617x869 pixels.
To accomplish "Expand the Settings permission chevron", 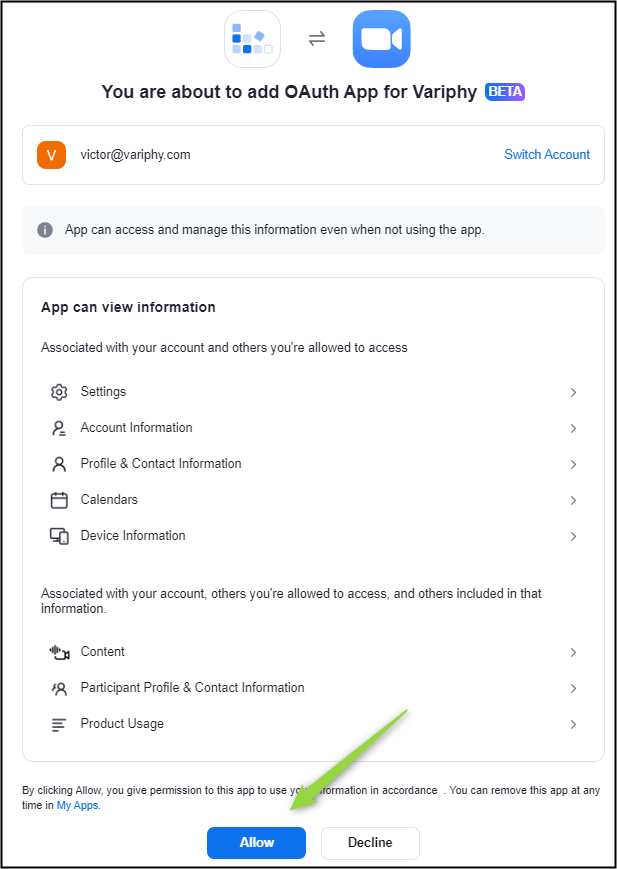I will (x=573, y=392).
